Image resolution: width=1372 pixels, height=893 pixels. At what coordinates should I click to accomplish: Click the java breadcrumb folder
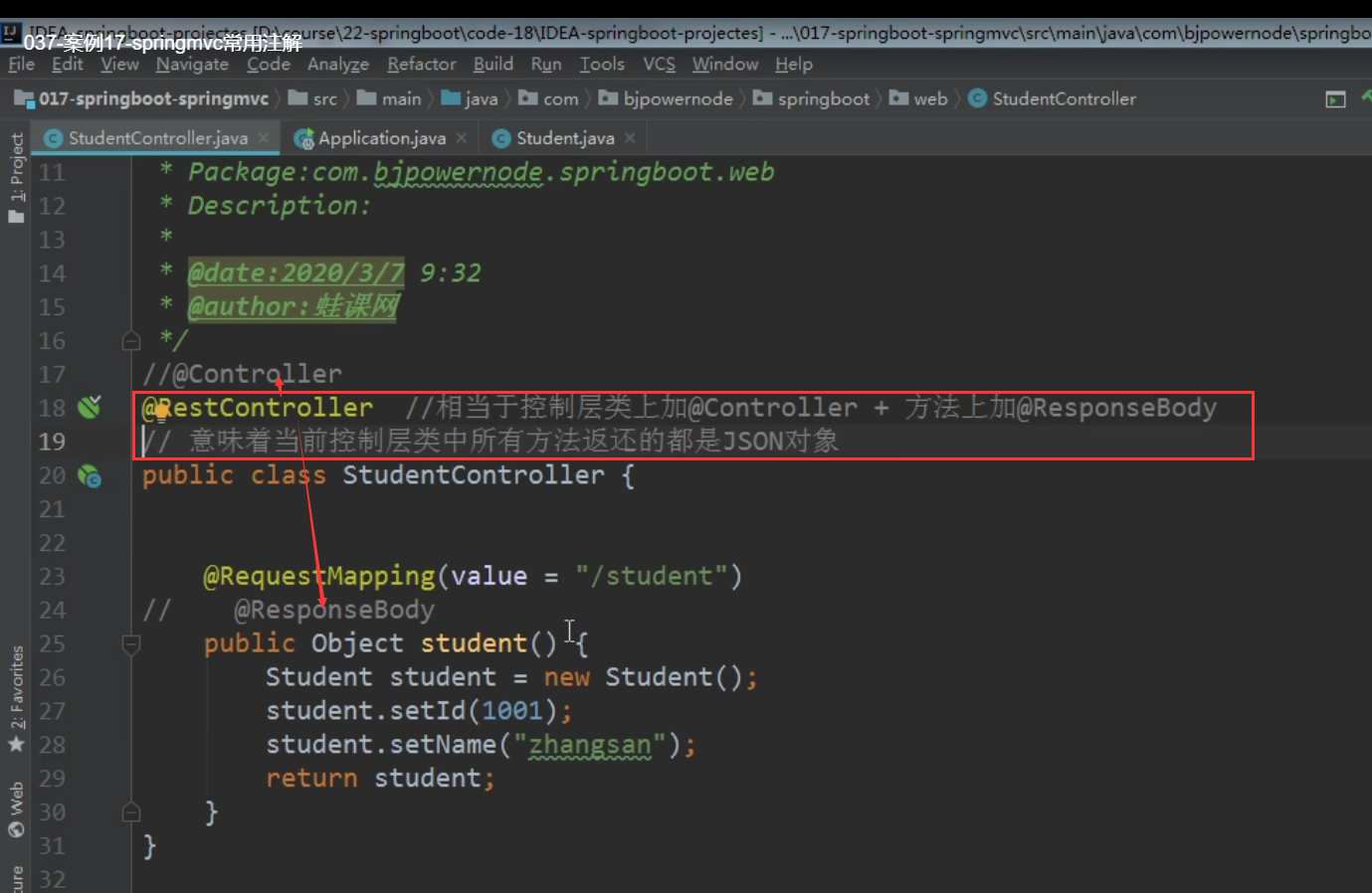(x=470, y=98)
